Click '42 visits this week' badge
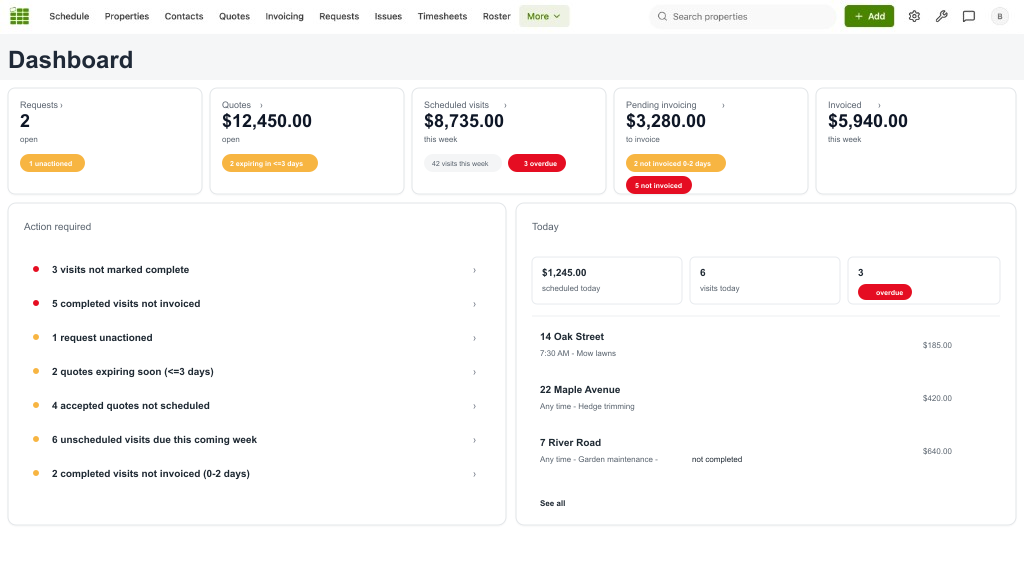Viewport: 1024px width, 576px height. [462, 163]
